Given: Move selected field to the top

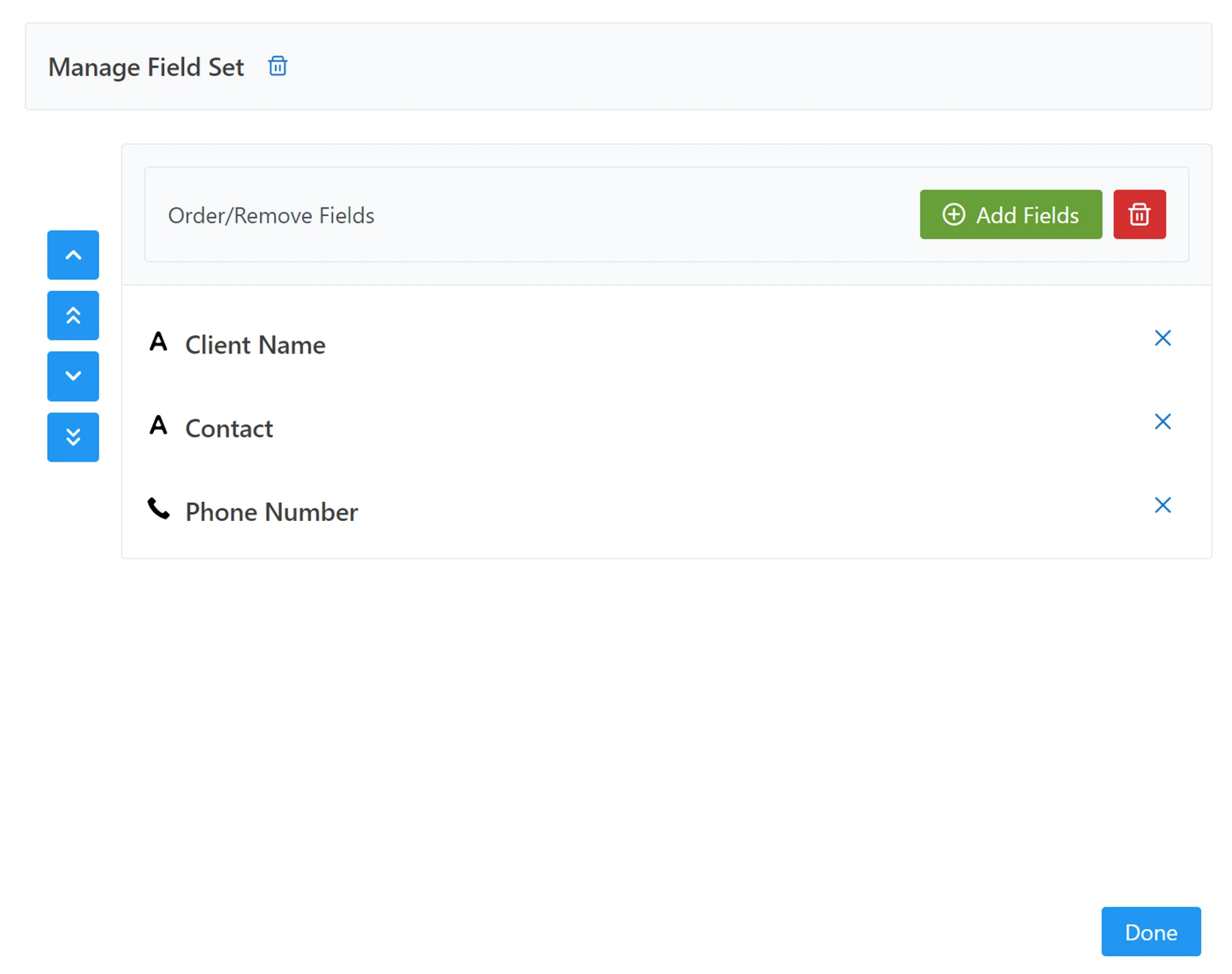Looking at the screenshot, I should (73, 315).
